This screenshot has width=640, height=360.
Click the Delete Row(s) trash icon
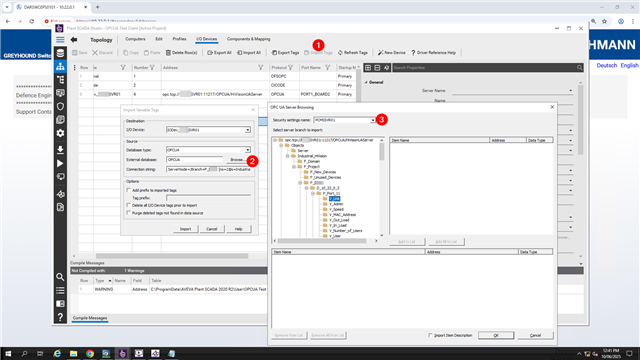[168, 53]
